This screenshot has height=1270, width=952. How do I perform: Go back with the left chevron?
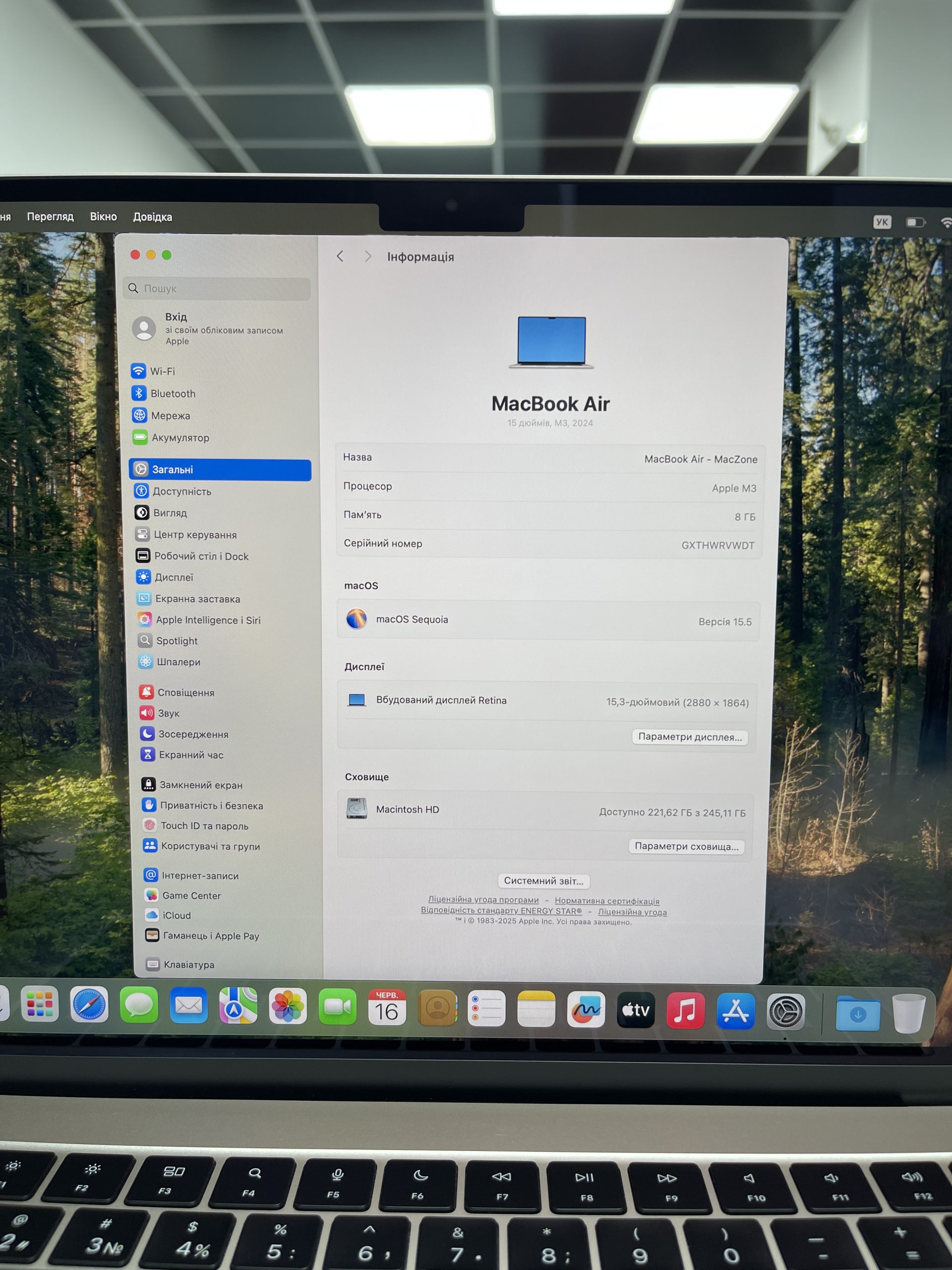tap(340, 256)
